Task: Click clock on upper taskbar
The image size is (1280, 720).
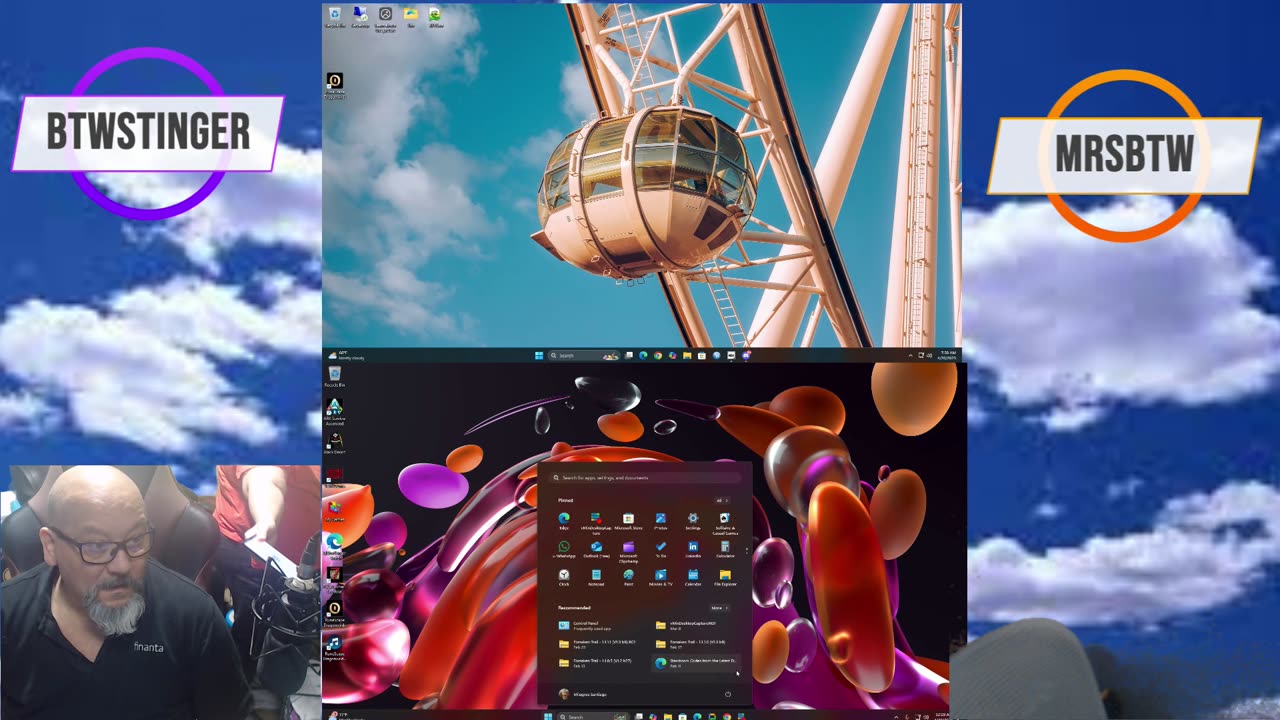Action: pos(947,355)
